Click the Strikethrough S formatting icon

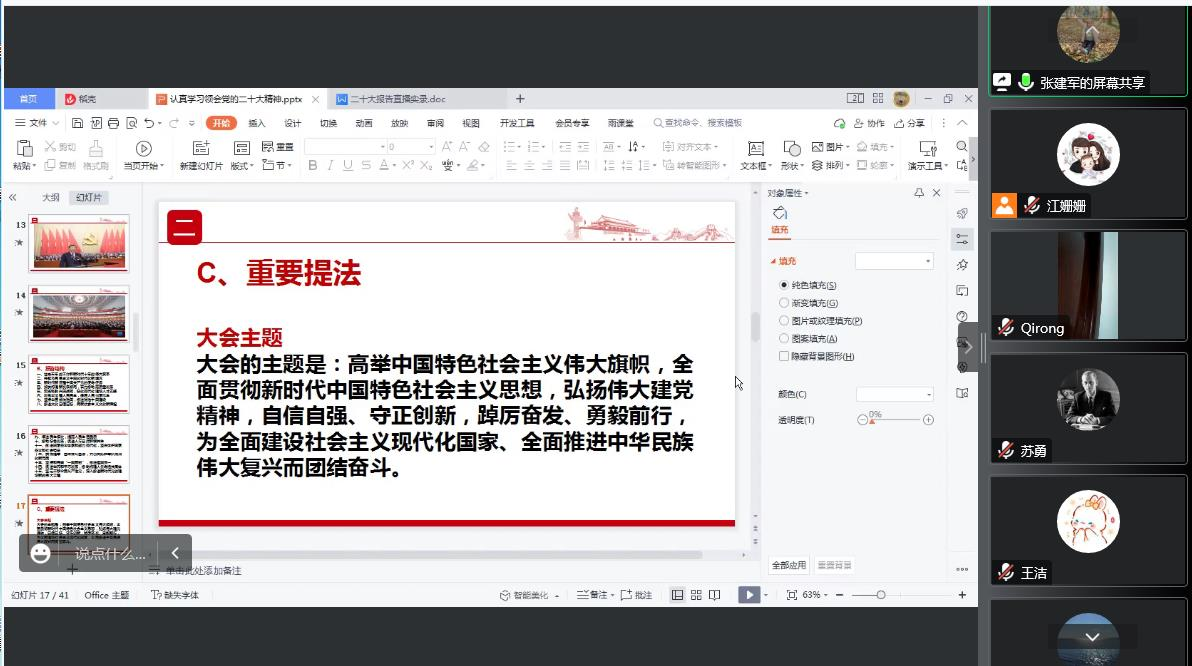(366, 165)
